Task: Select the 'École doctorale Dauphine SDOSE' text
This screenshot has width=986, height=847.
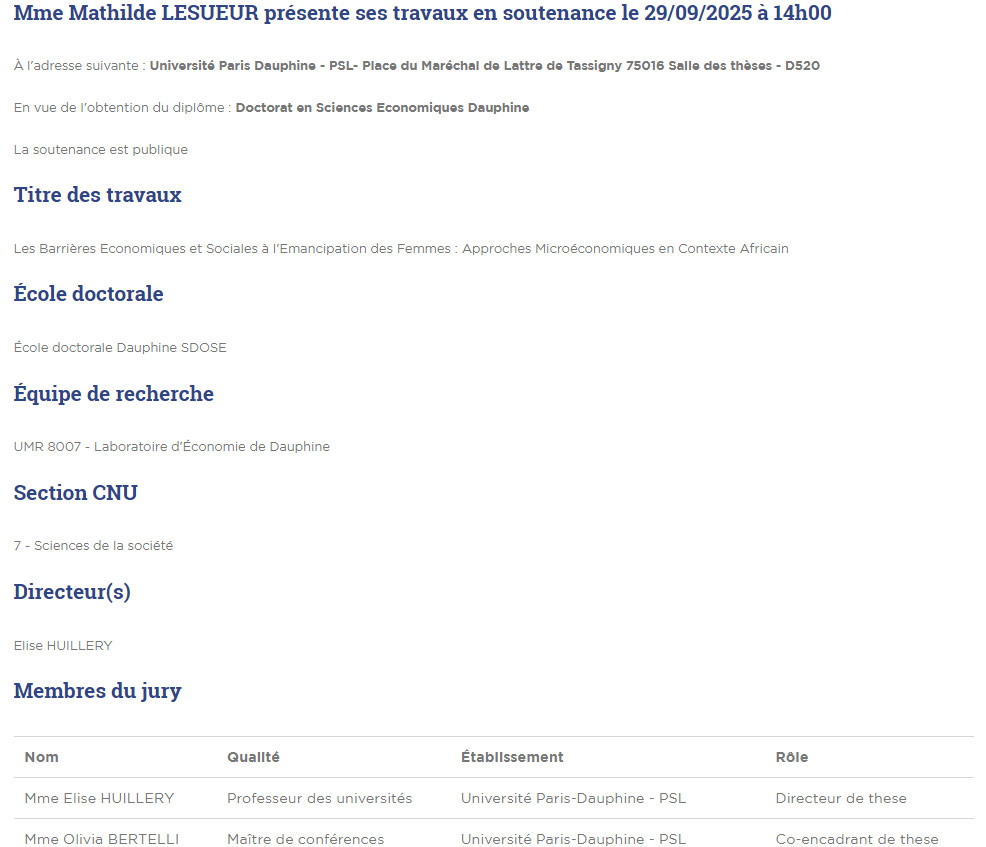Action: [x=120, y=348]
